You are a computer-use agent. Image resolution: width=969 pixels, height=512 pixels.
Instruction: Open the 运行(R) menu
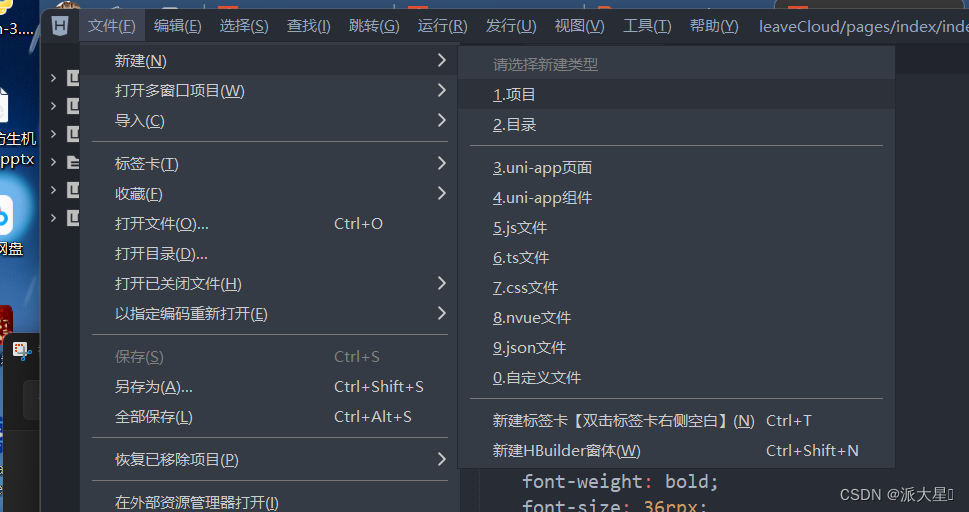click(x=442, y=26)
